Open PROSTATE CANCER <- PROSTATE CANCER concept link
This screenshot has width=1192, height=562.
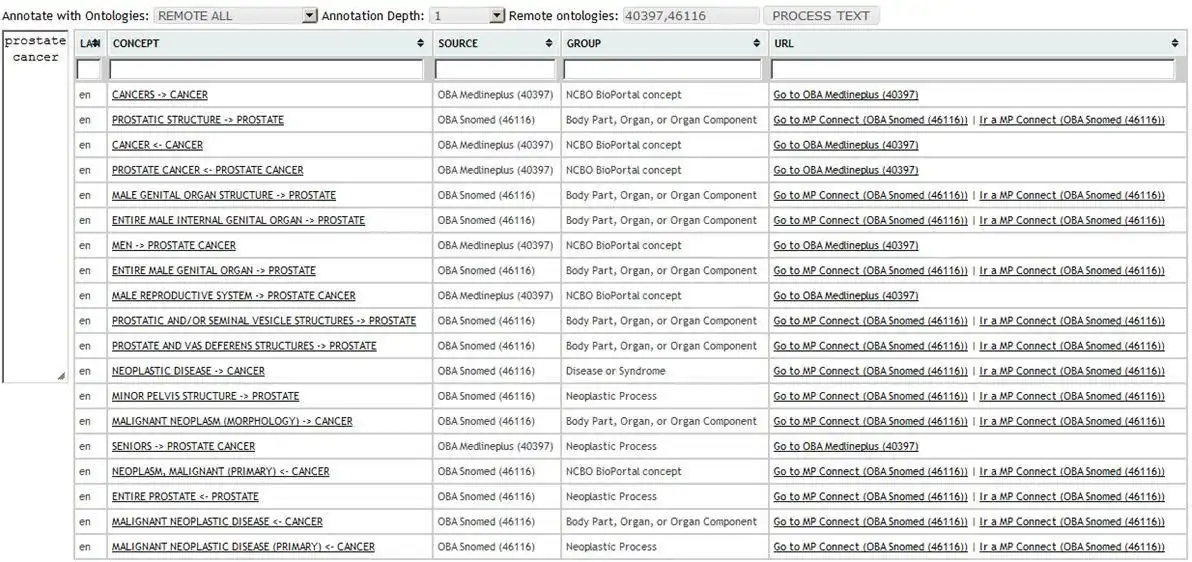pos(208,170)
